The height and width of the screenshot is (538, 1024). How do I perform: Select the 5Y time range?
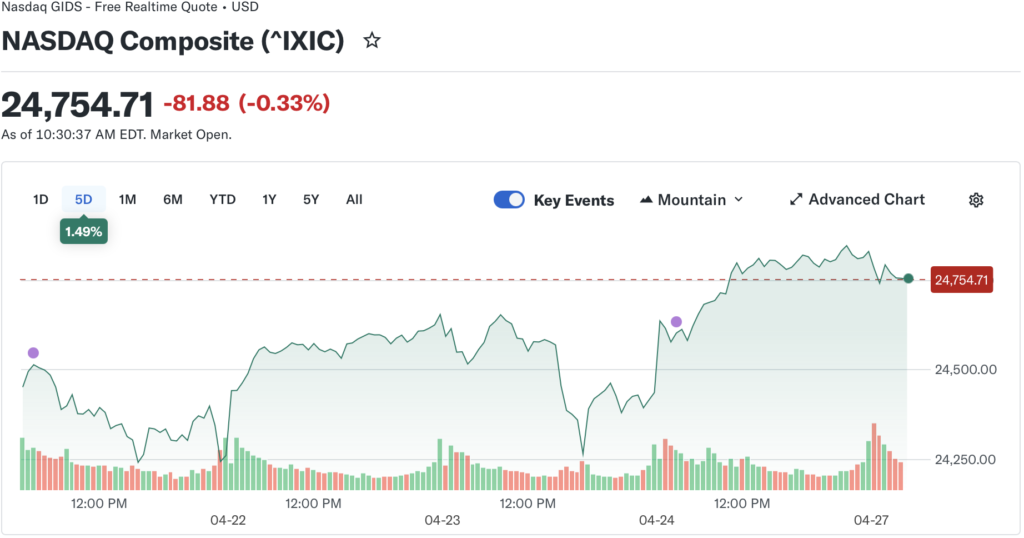(311, 200)
